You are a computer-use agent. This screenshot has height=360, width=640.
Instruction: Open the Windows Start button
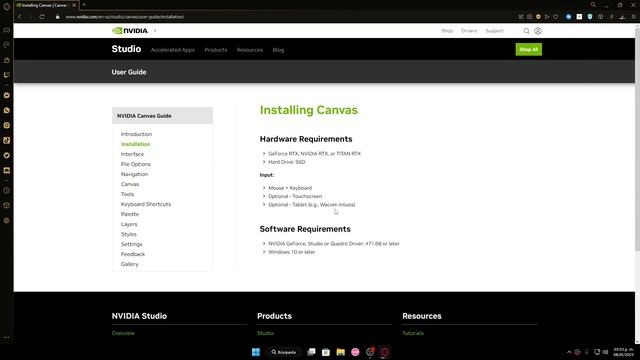point(256,352)
